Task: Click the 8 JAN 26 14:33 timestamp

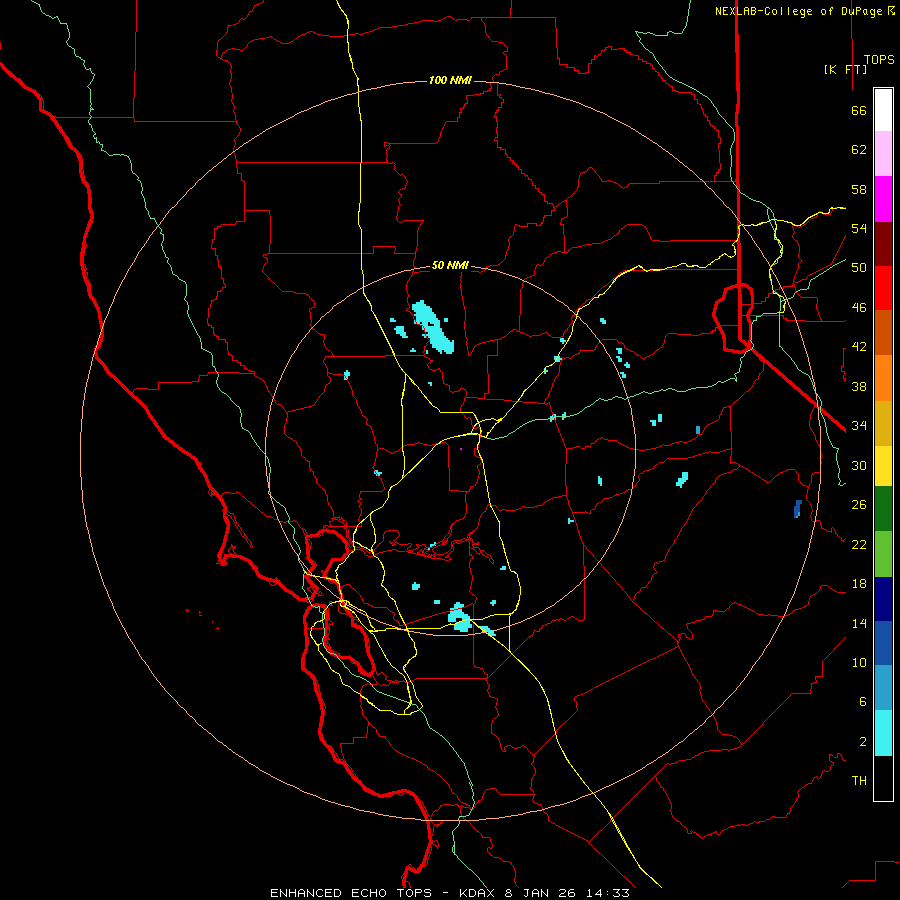Action: 567,893
